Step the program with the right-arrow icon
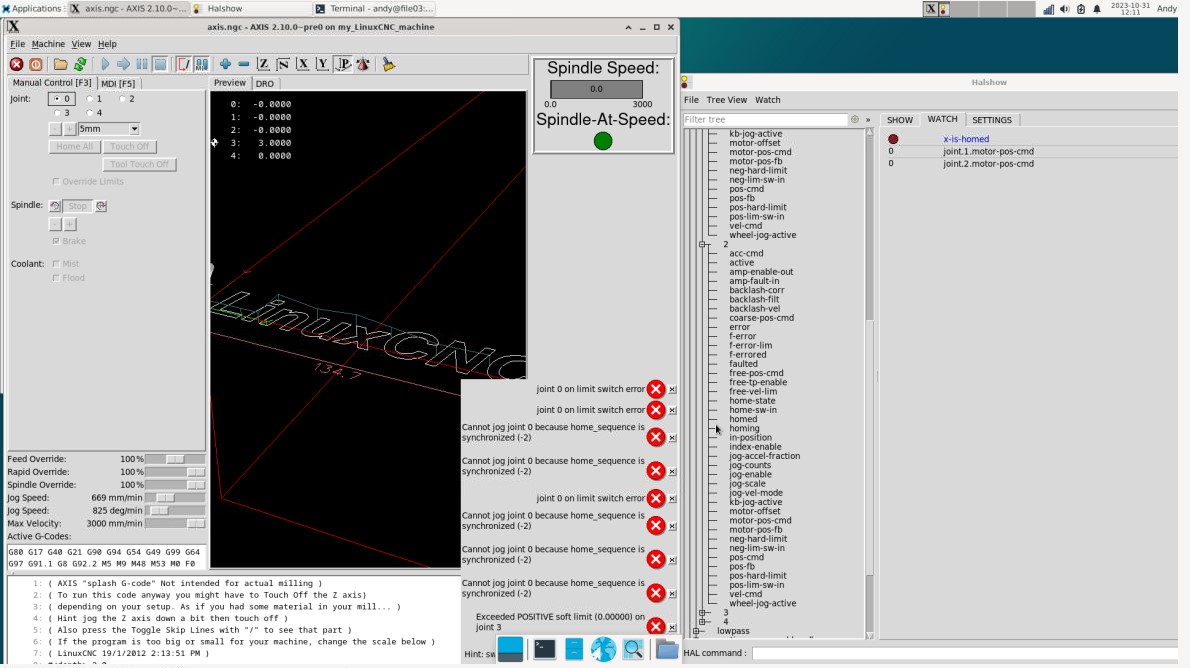This screenshot has height=668, width=1190. (x=123, y=65)
